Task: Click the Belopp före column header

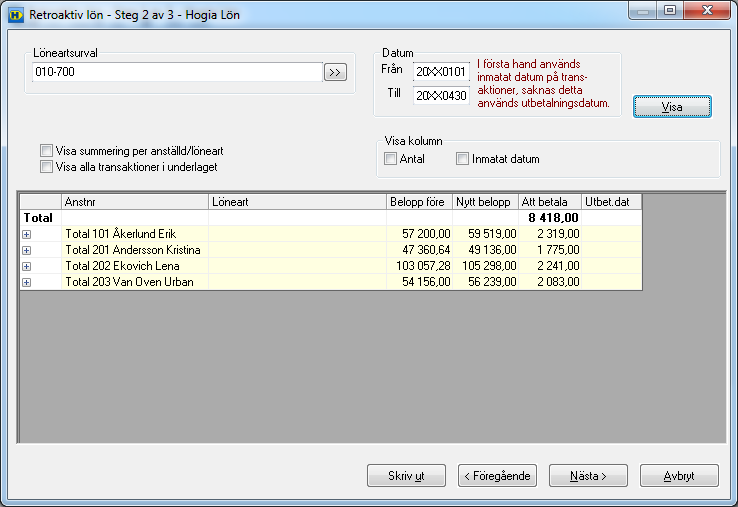Action: tap(419, 202)
